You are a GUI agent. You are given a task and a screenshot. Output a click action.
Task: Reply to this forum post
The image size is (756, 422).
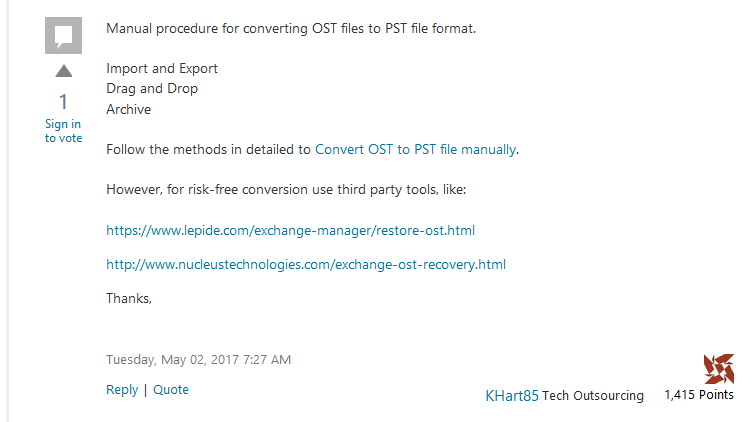[x=122, y=389]
